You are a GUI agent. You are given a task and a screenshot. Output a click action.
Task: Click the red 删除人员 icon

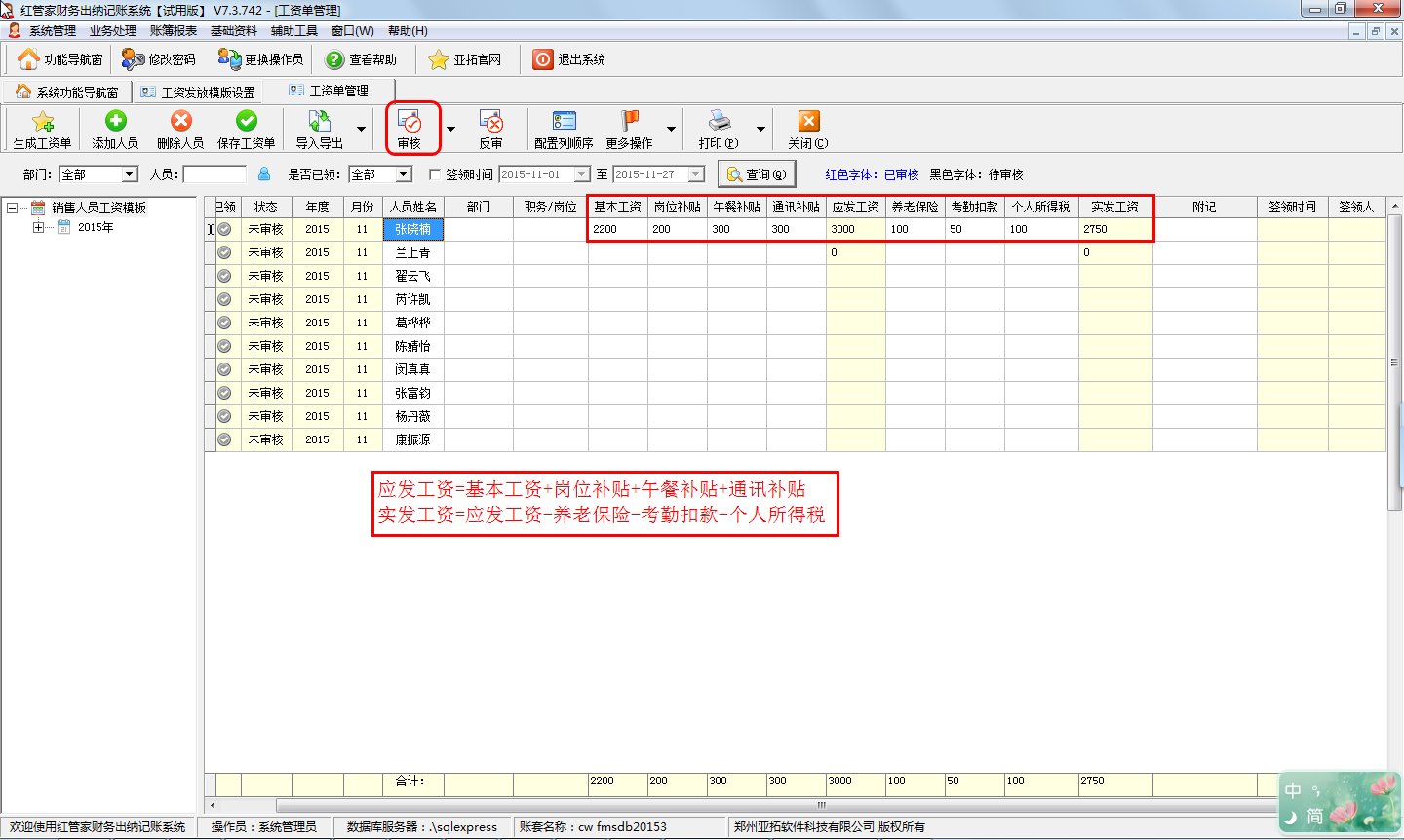click(x=180, y=121)
